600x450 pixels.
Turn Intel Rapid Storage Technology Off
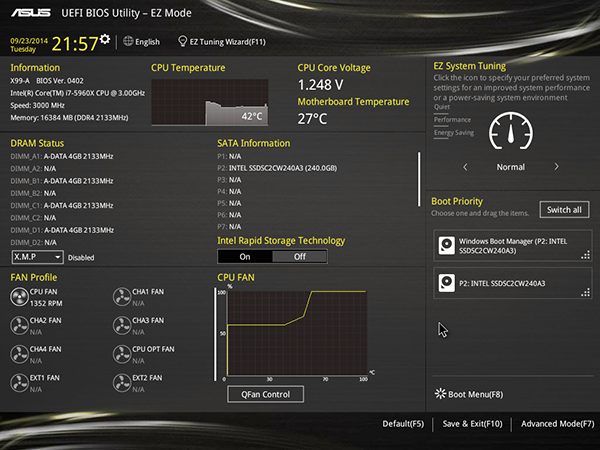tap(300, 257)
